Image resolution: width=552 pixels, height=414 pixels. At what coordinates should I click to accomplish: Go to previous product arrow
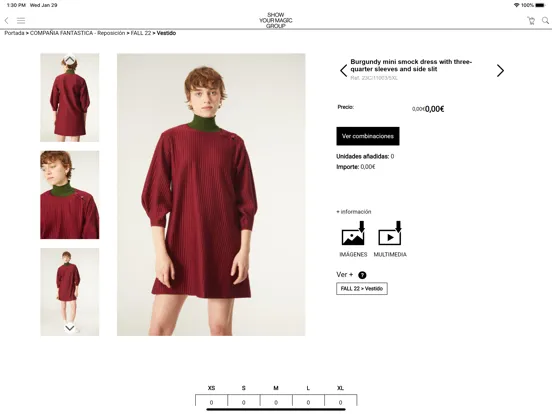344,71
